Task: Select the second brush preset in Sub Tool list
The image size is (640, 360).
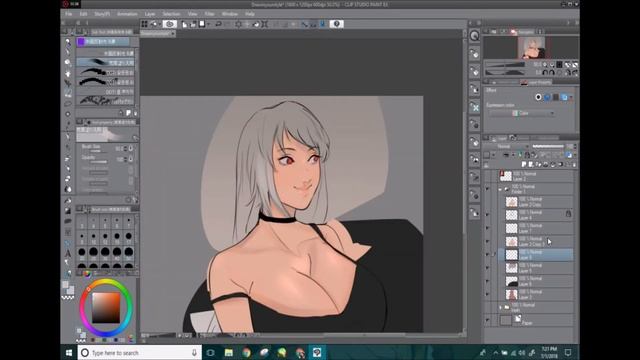Action: (105, 62)
